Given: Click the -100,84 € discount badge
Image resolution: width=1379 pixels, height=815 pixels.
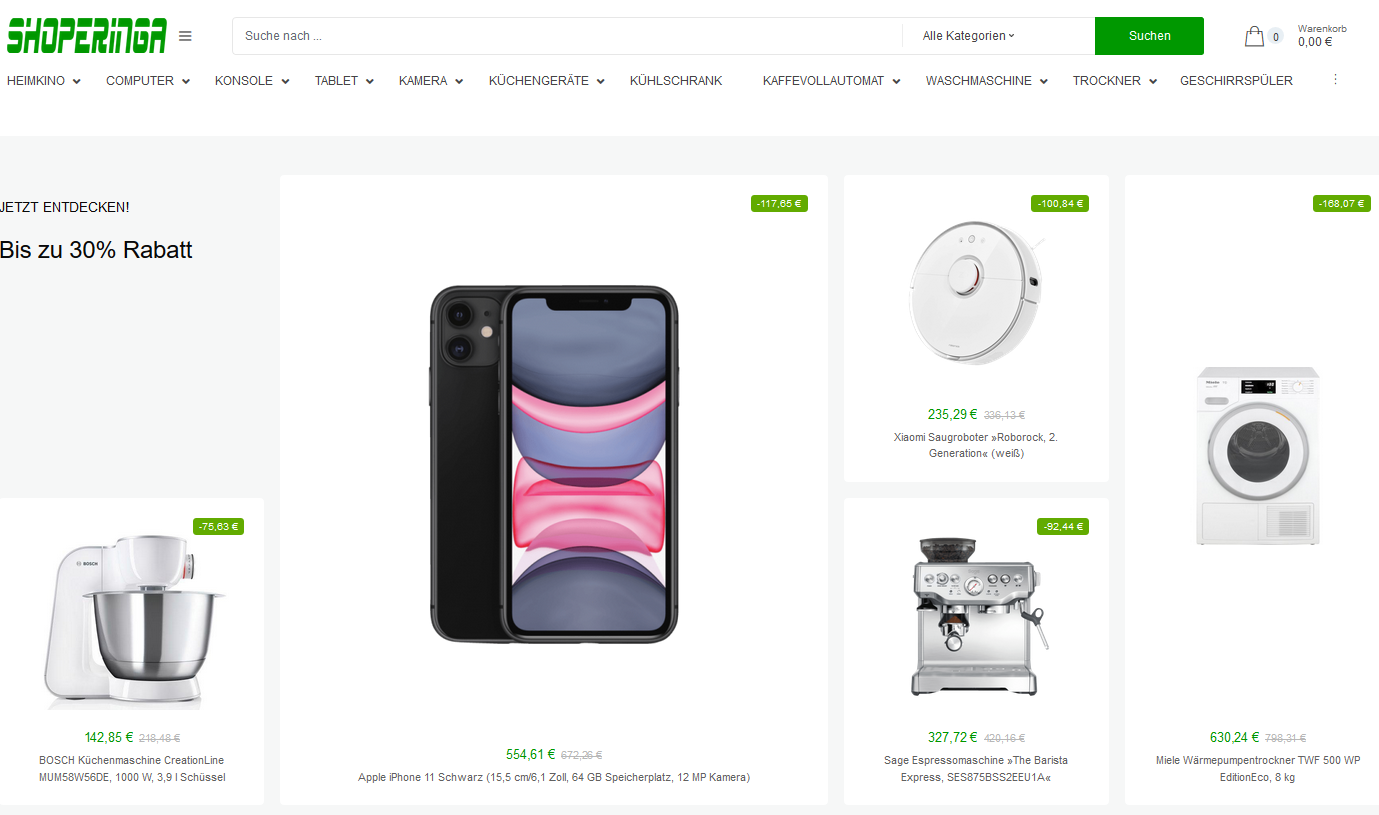Looking at the screenshot, I should coord(1060,204).
